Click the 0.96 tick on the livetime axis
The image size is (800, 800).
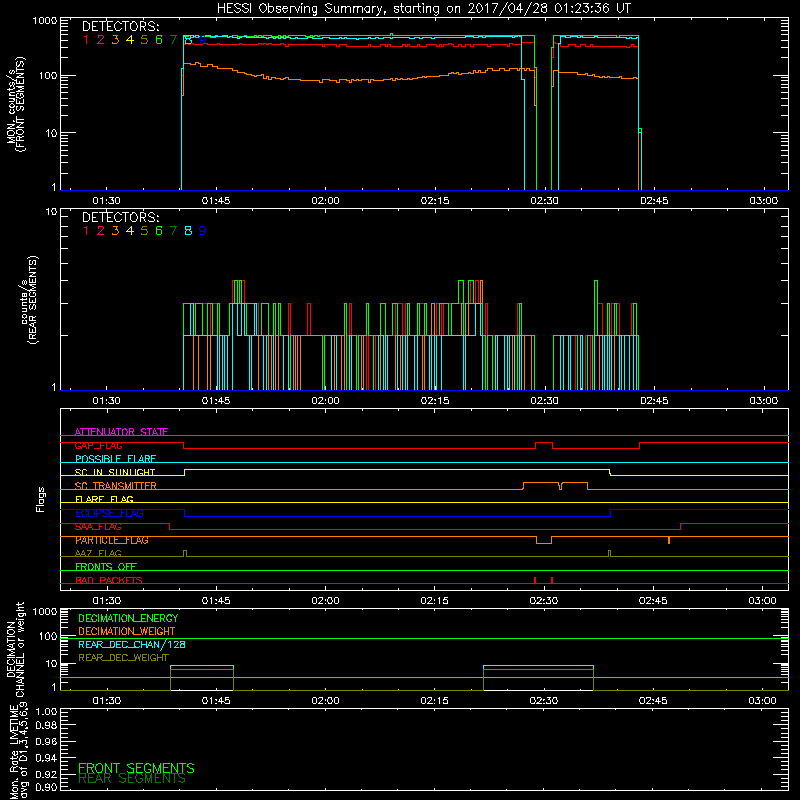pos(46,741)
